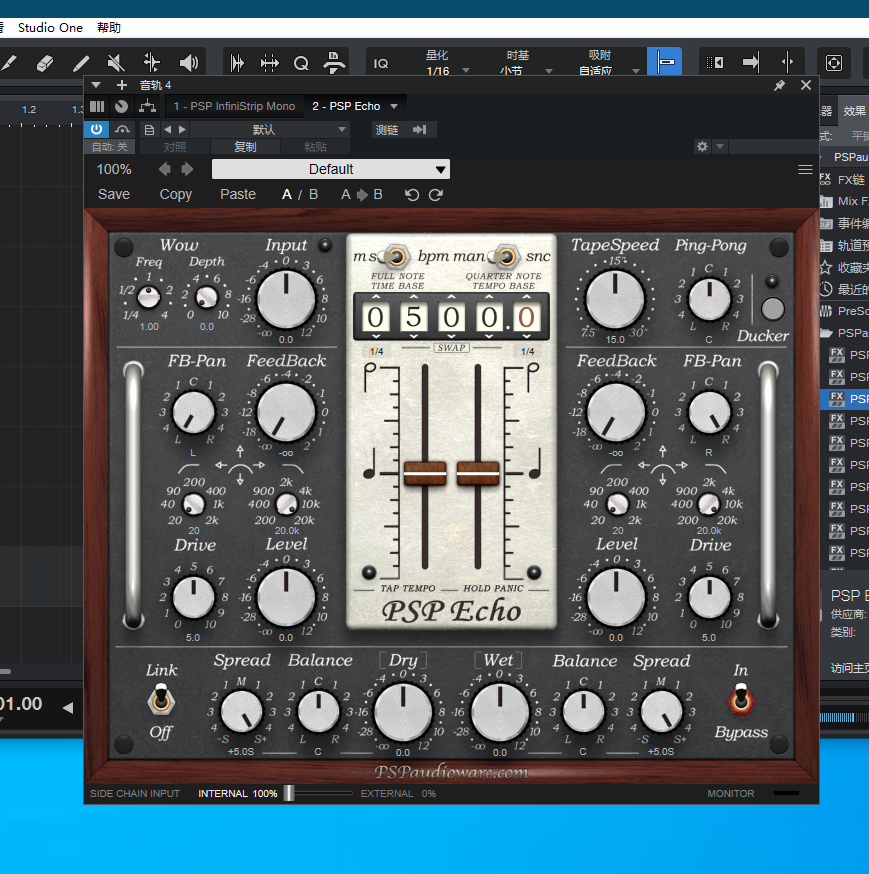Screen dimensions: 869x874
Task: Select the Mute tool
Action: pos(116,63)
